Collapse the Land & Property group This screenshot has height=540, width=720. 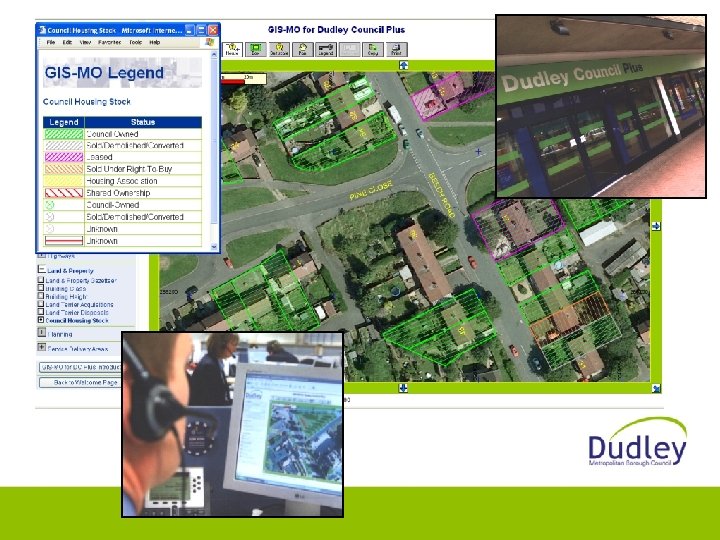[41, 270]
